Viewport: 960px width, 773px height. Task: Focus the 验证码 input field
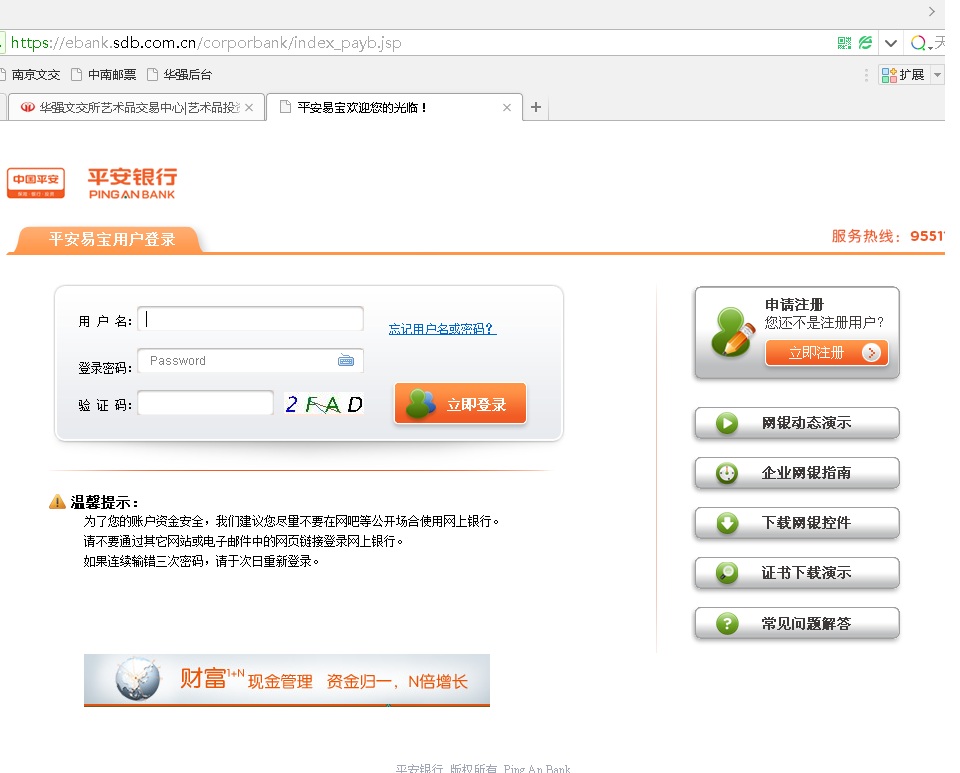[x=205, y=403]
